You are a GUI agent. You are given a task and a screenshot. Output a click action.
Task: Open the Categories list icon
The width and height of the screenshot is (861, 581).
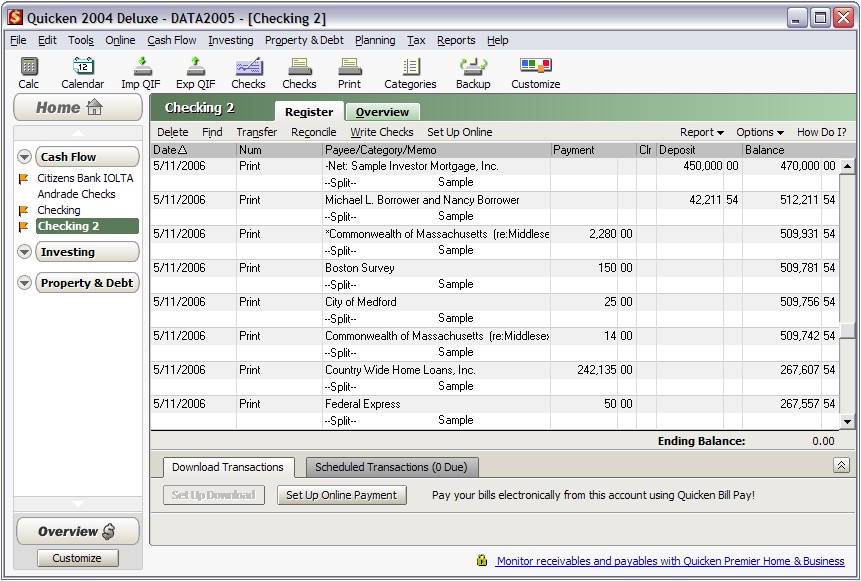click(410, 73)
